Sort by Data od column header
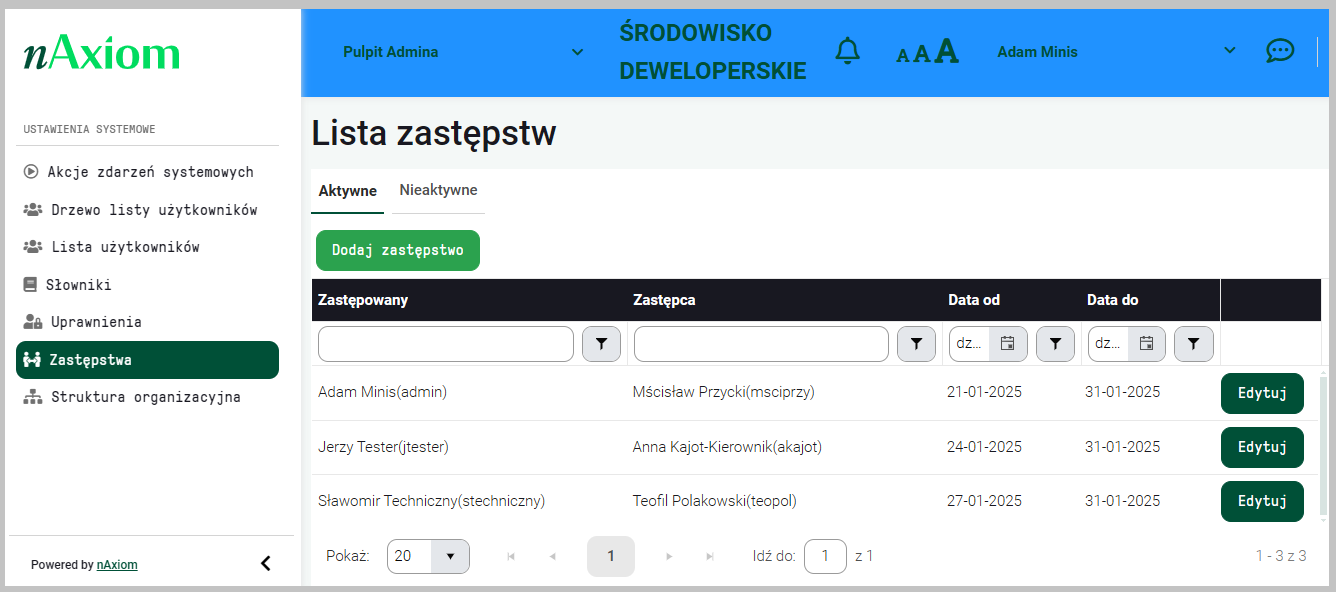The width and height of the screenshot is (1336, 592). tap(974, 300)
